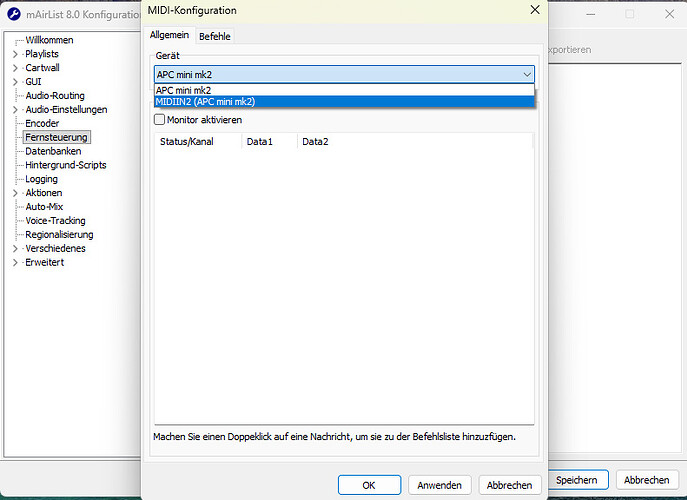687x500 pixels.
Task: Select Encoder in the settings tree
Action: [x=42, y=123]
